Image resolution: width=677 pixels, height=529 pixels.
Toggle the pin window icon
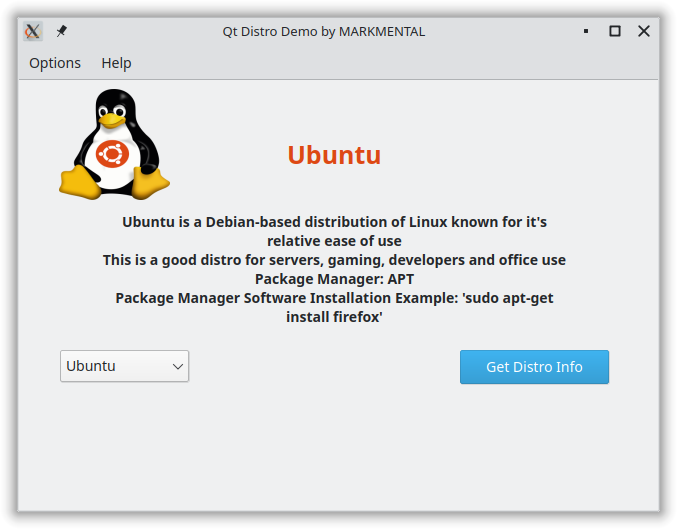62,31
